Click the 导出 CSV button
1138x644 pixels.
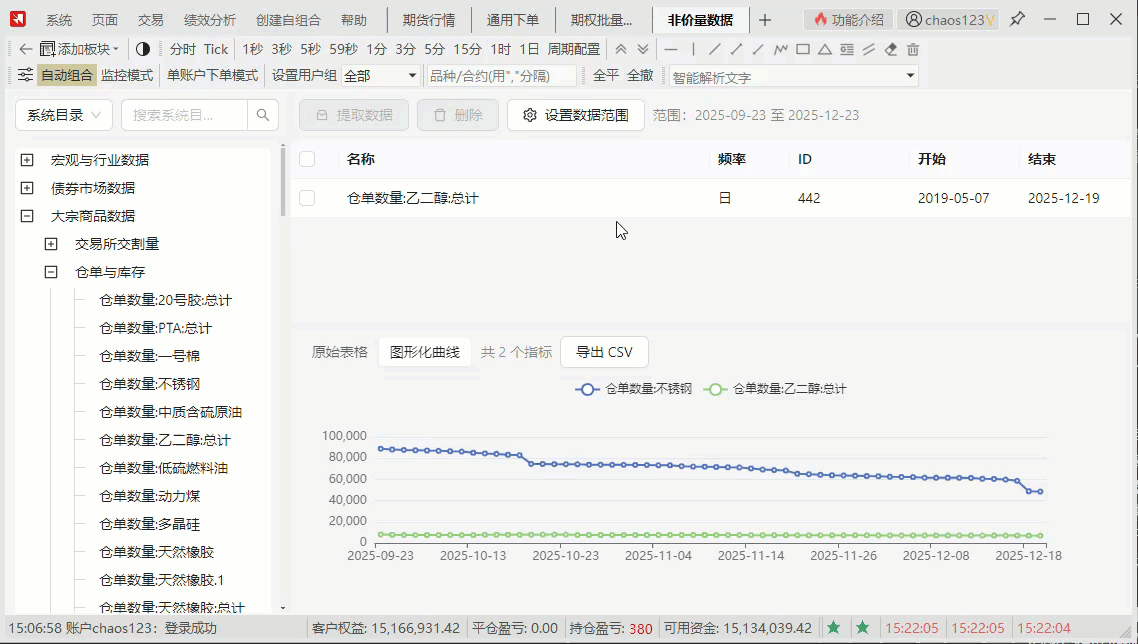[604, 352]
